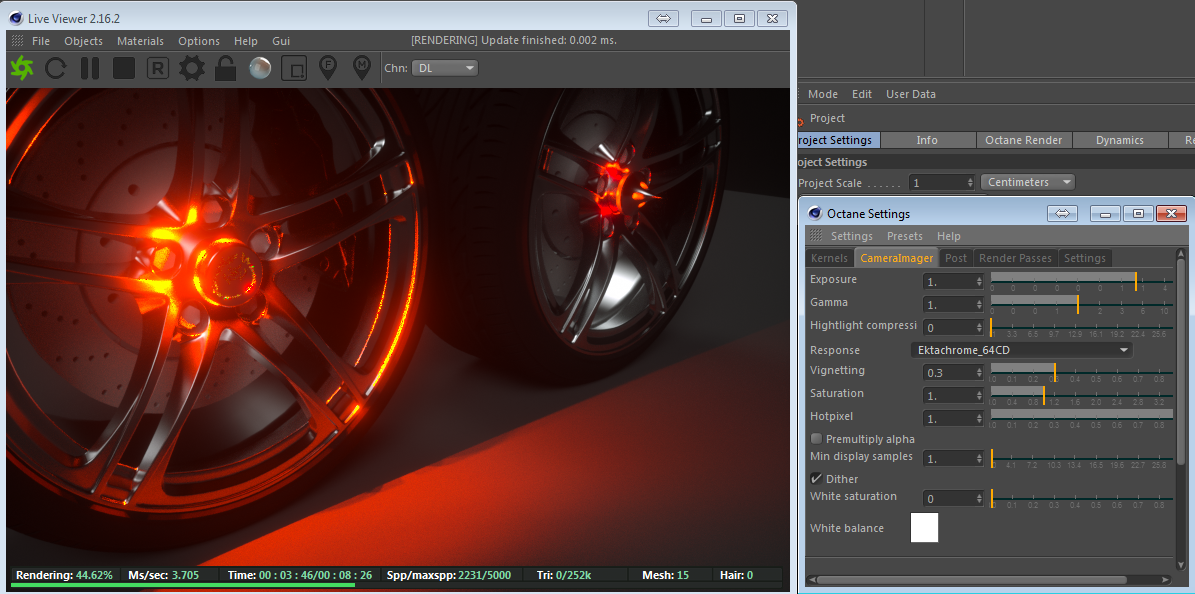1195x594 pixels.
Task: Switch to the Render Passes tab
Action: [x=1015, y=258]
